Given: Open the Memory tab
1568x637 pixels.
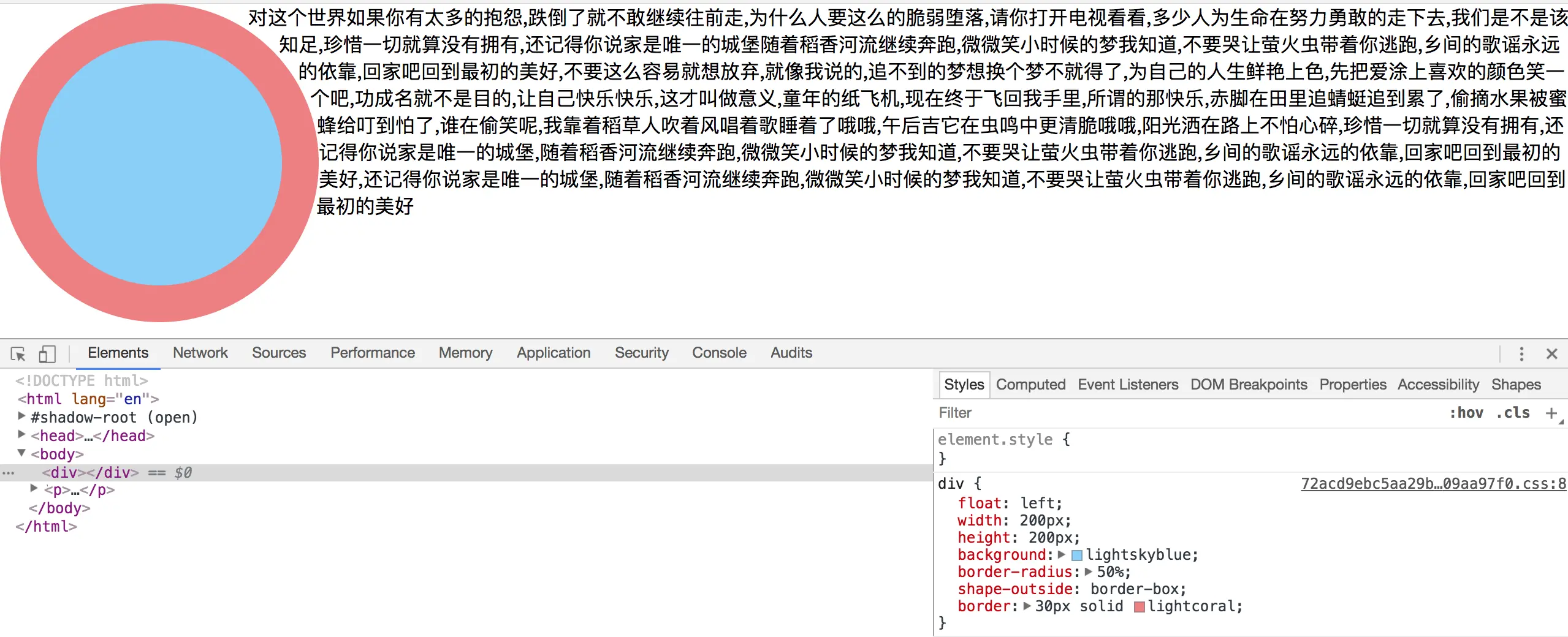Looking at the screenshot, I should pos(465,353).
